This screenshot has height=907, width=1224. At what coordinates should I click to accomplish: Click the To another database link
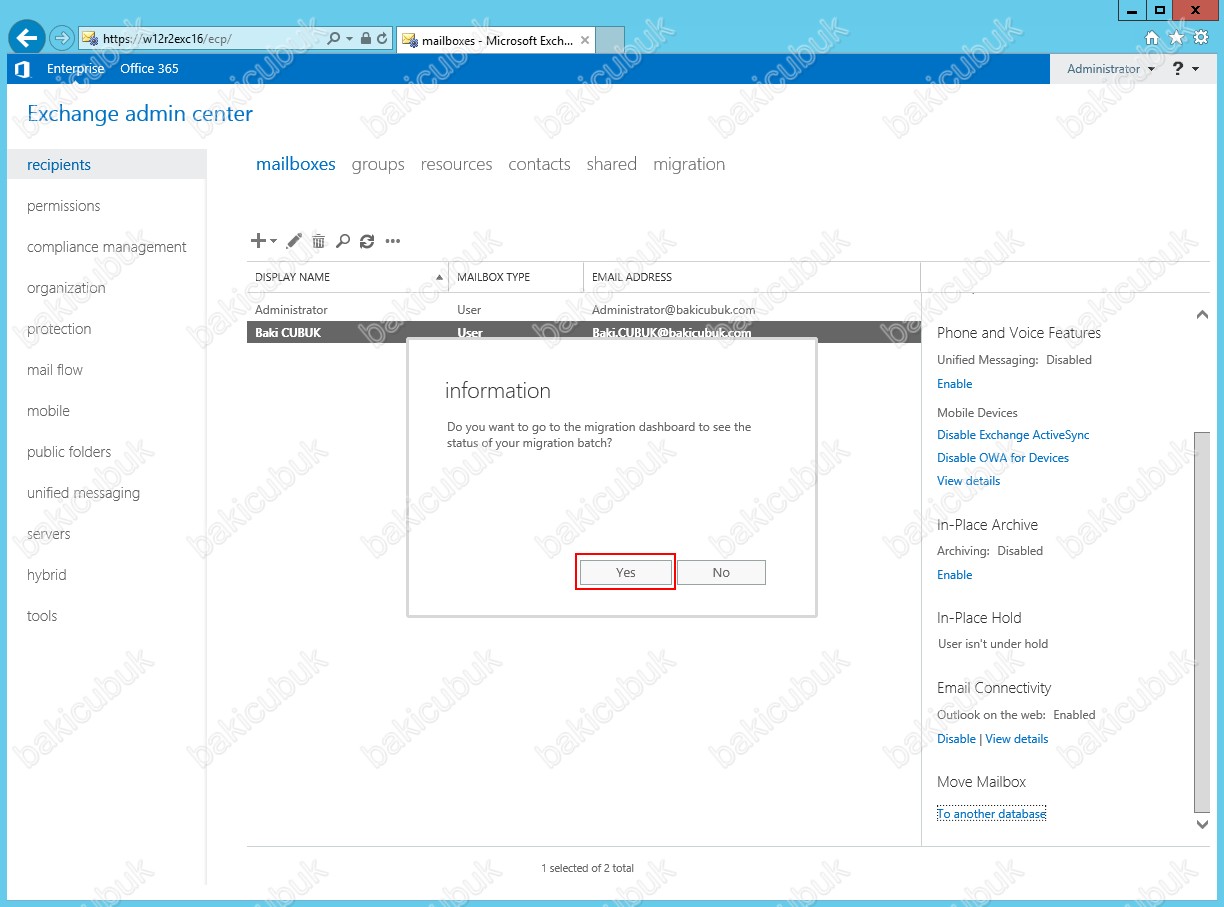(x=992, y=814)
